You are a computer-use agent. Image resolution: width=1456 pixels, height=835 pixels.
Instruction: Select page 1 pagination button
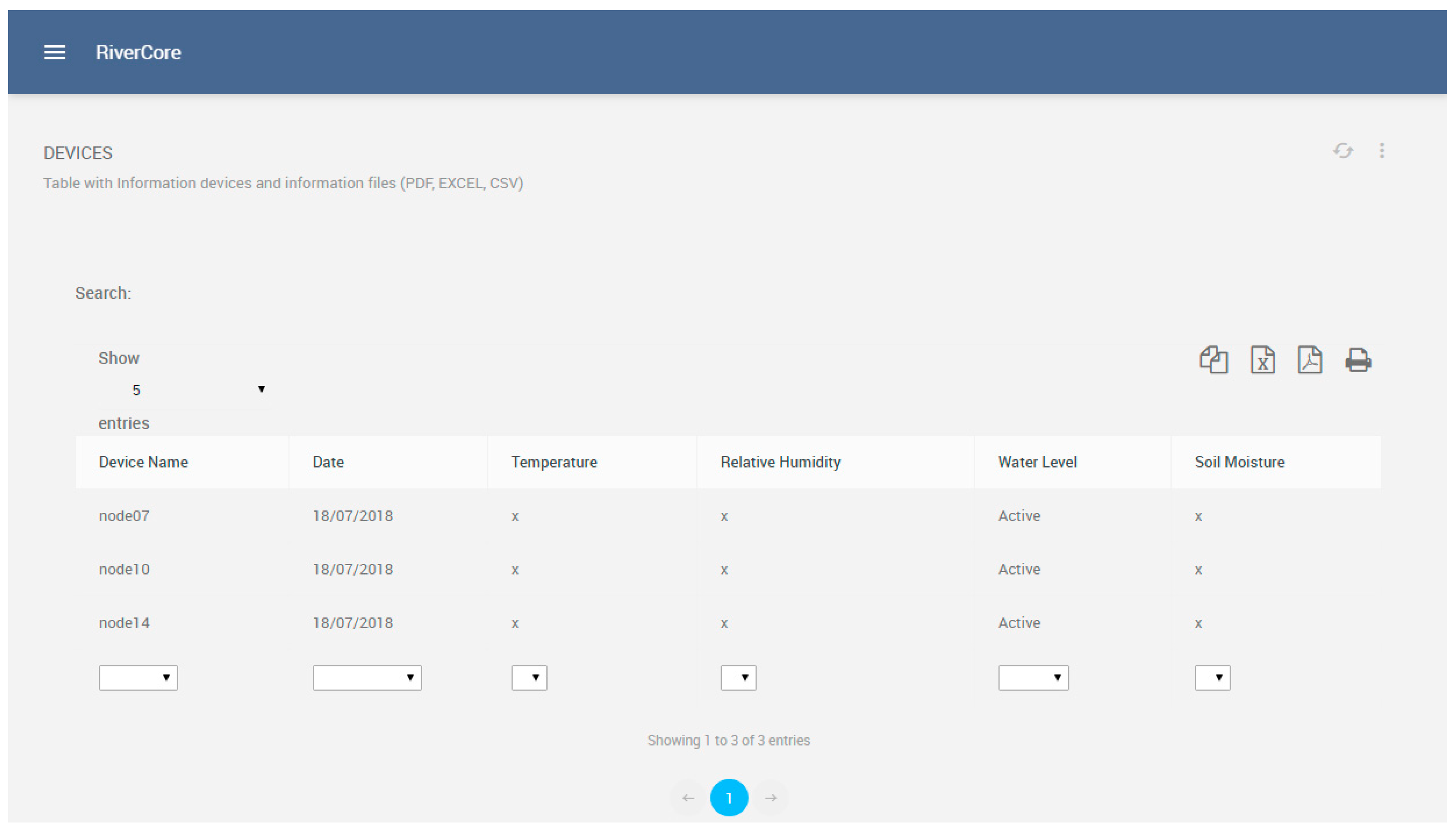(x=729, y=798)
